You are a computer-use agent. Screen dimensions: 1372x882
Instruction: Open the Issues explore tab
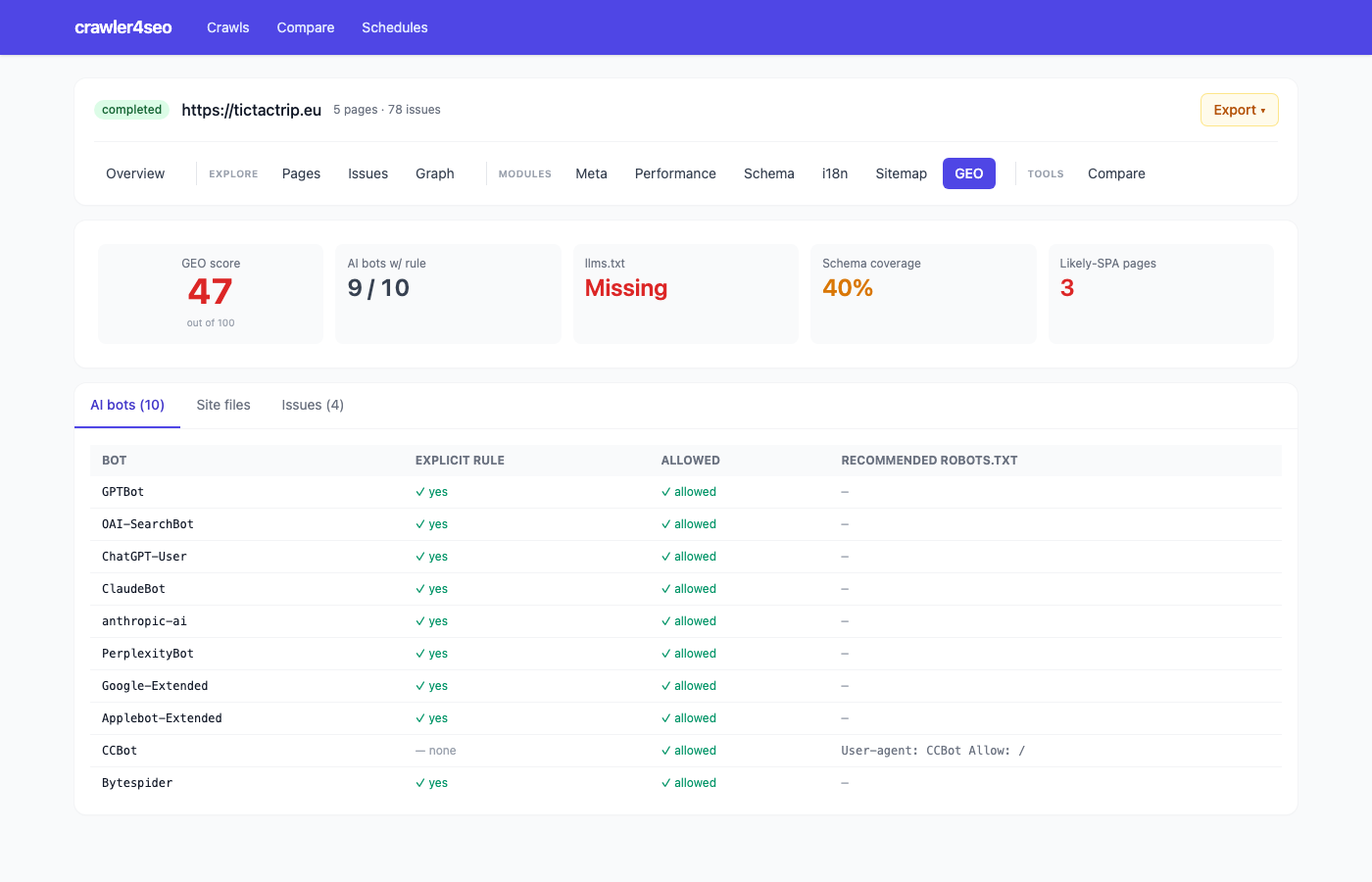(x=367, y=173)
